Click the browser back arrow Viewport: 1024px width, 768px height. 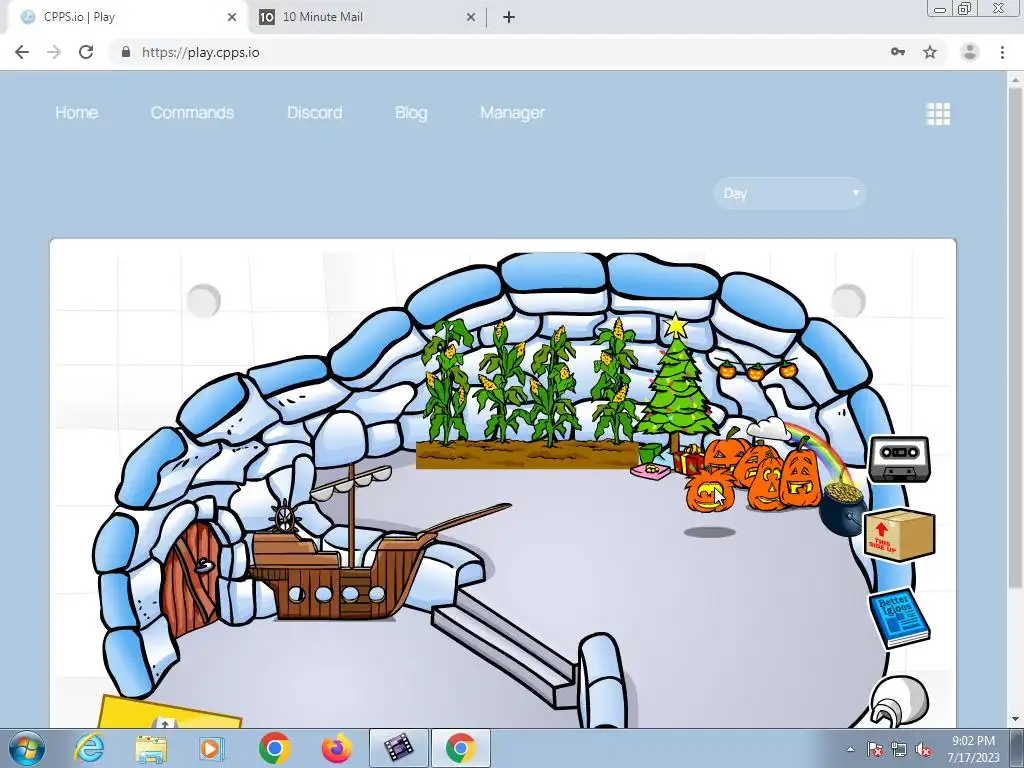[22, 52]
